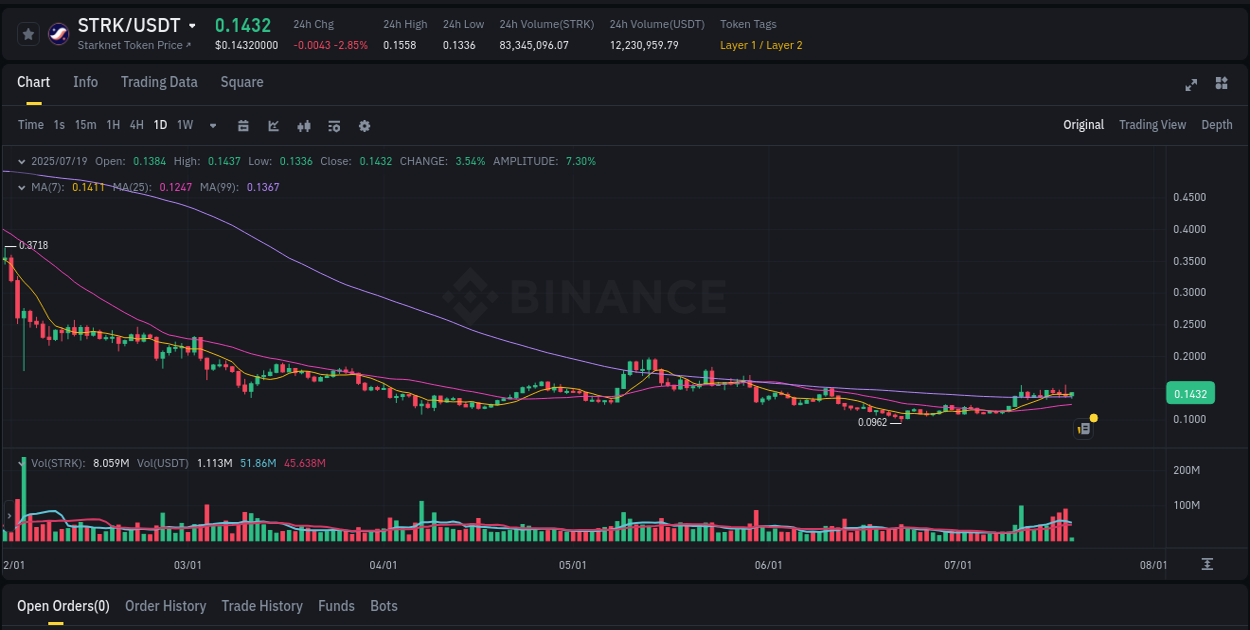The image size is (1250, 630).
Task: Collapse the OHLC data row chevron
Action: (x=21, y=160)
